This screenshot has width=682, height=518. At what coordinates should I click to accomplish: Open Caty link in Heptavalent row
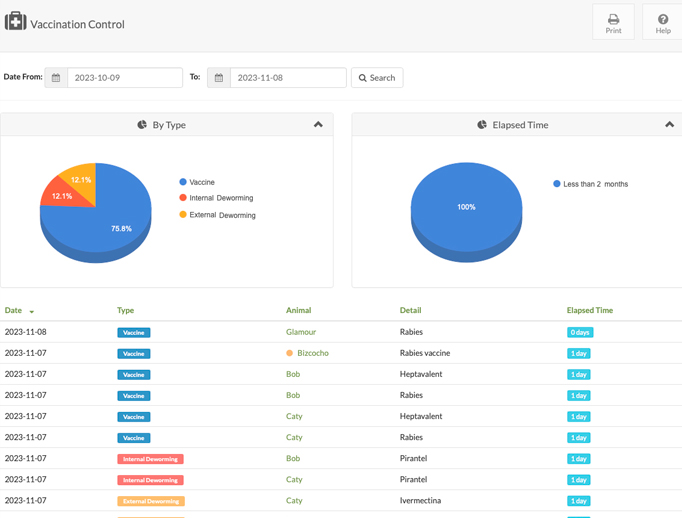294,416
